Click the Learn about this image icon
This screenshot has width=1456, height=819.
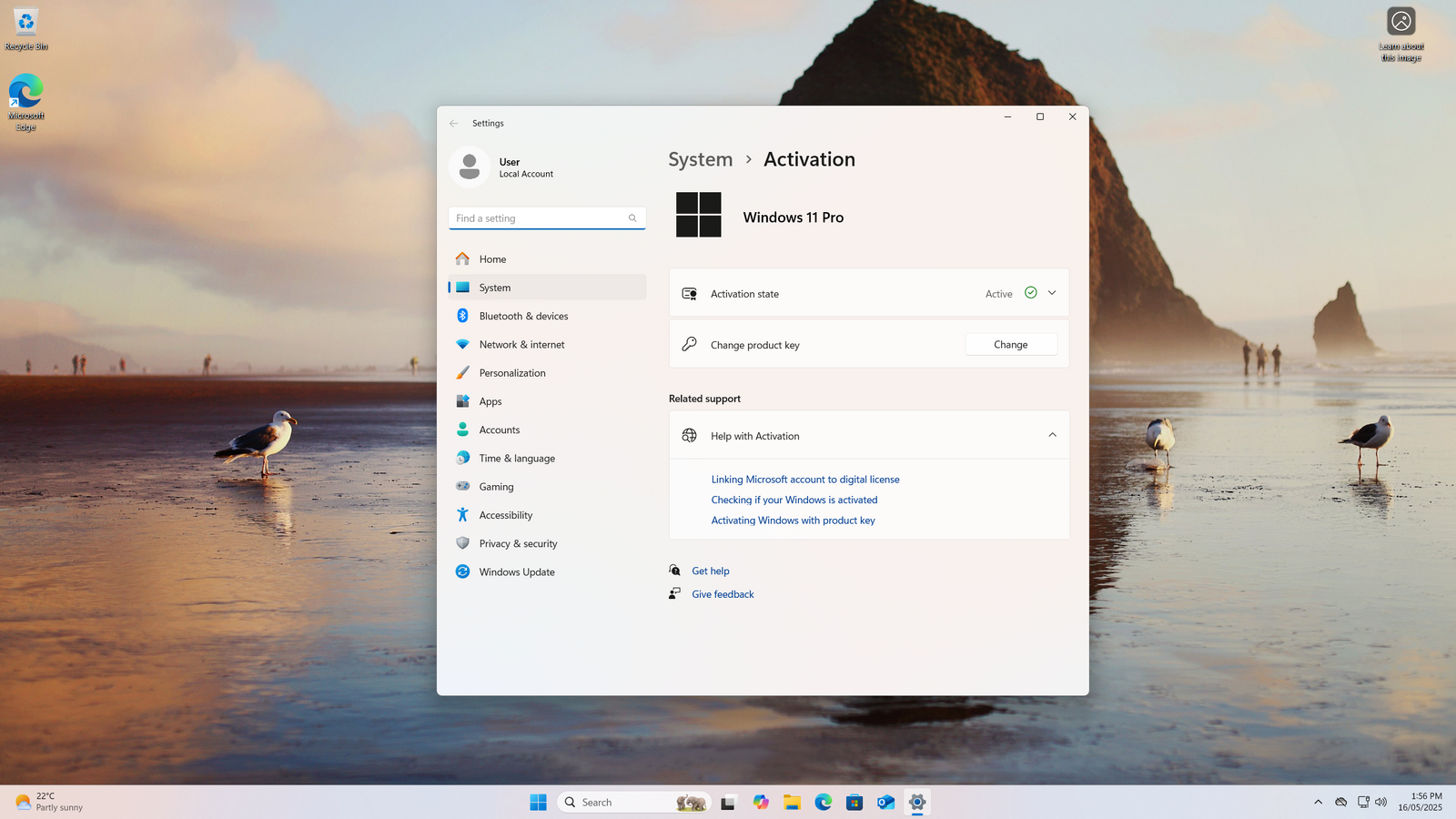click(x=1401, y=35)
